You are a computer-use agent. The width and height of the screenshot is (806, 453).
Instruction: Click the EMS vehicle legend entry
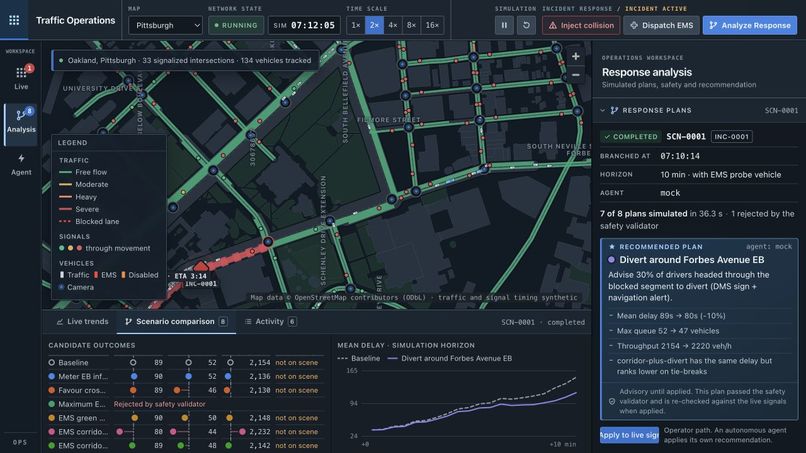pos(105,275)
